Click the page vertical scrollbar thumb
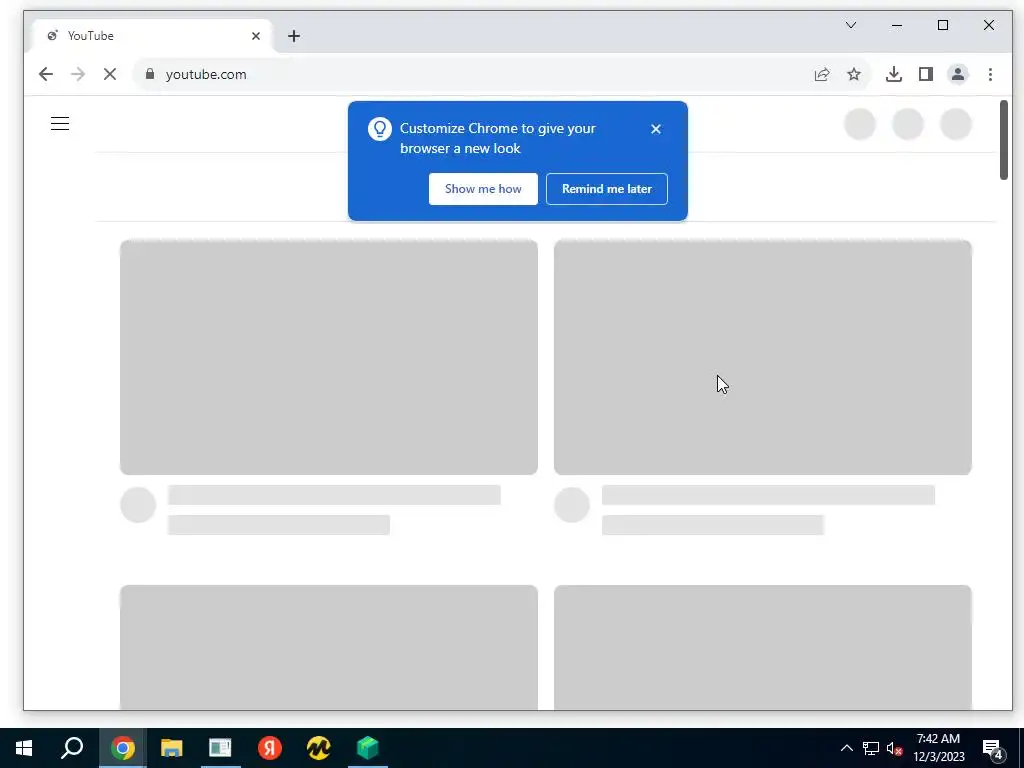The height and width of the screenshot is (768, 1024). tap(1004, 139)
